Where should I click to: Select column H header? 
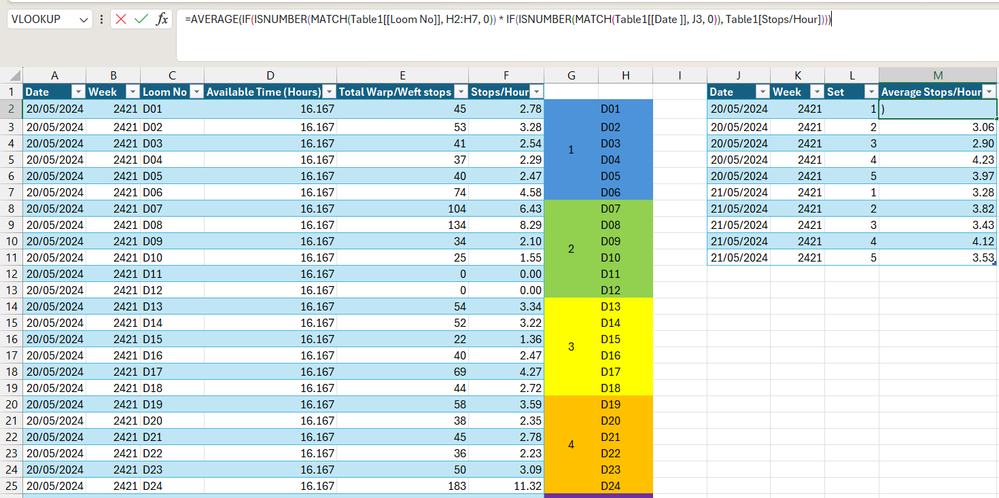[x=626, y=75]
